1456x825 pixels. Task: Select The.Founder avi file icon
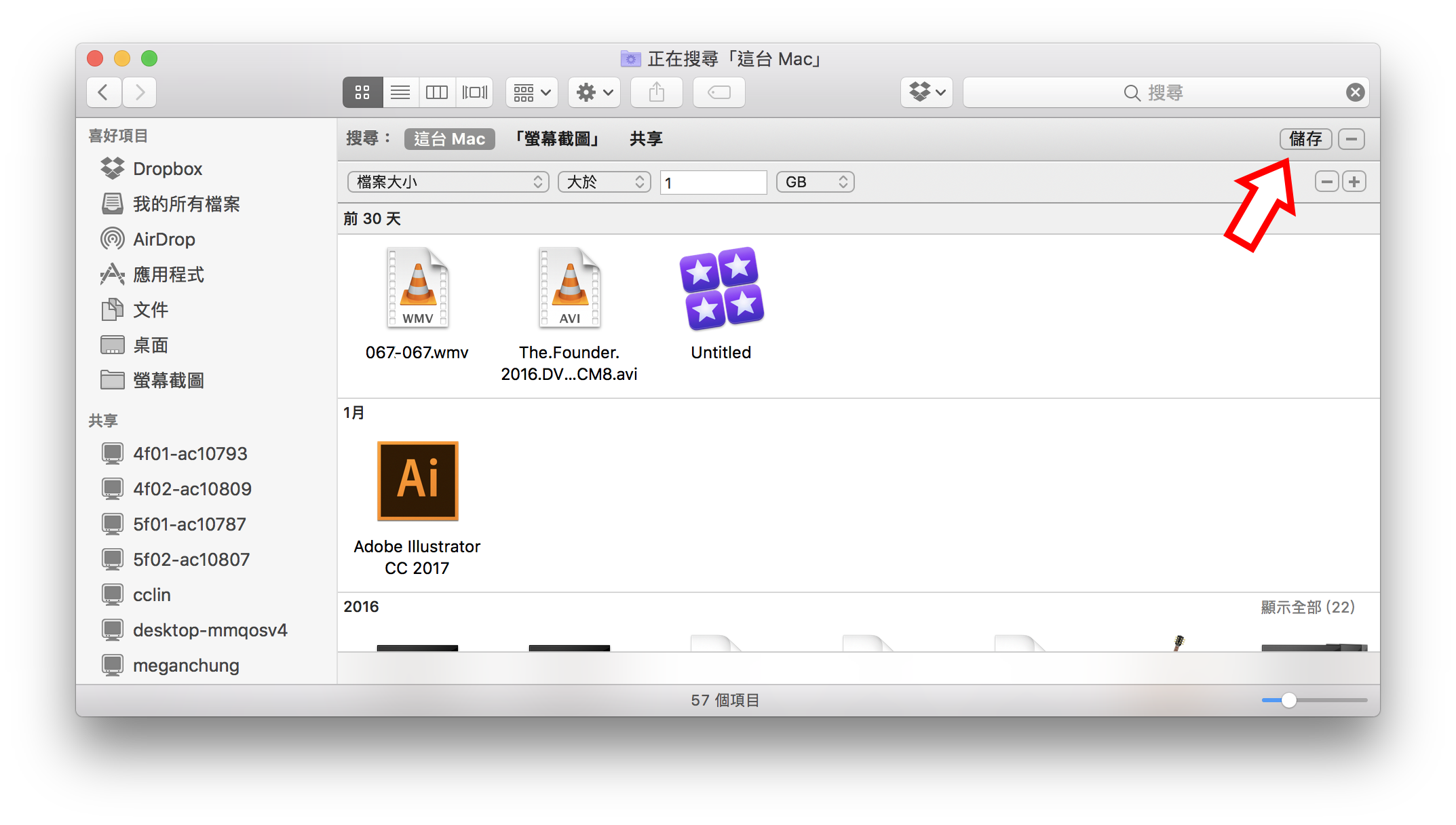click(569, 288)
